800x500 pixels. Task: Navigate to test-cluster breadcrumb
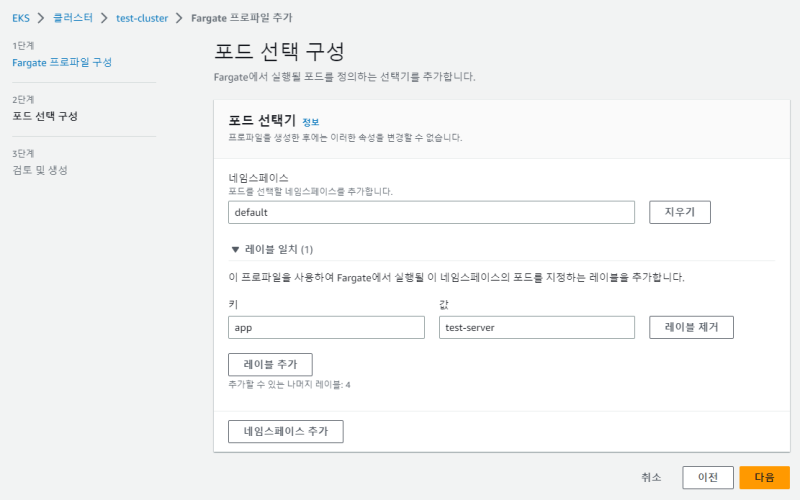(x=143, y=18)
